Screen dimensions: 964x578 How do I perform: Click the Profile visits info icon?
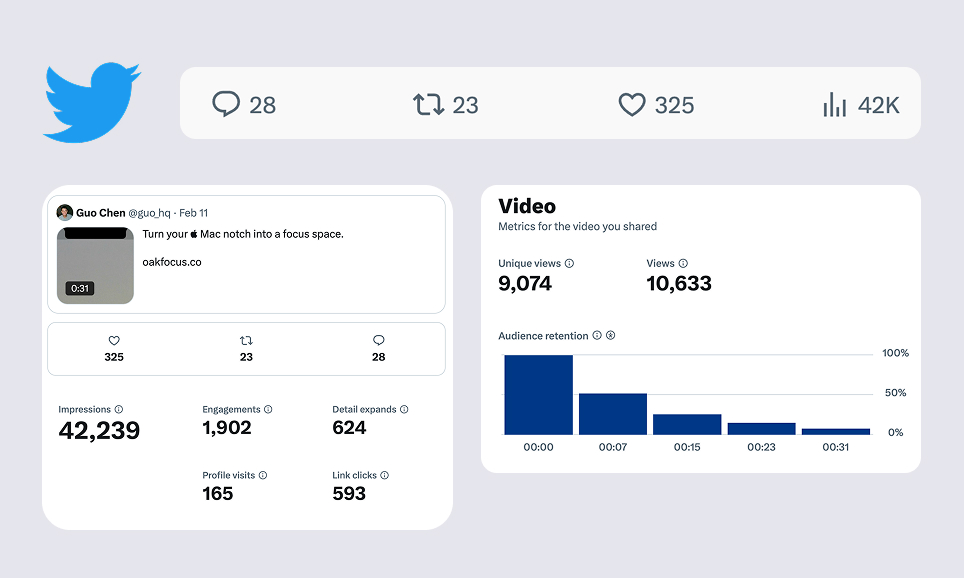tap(262, 474)
